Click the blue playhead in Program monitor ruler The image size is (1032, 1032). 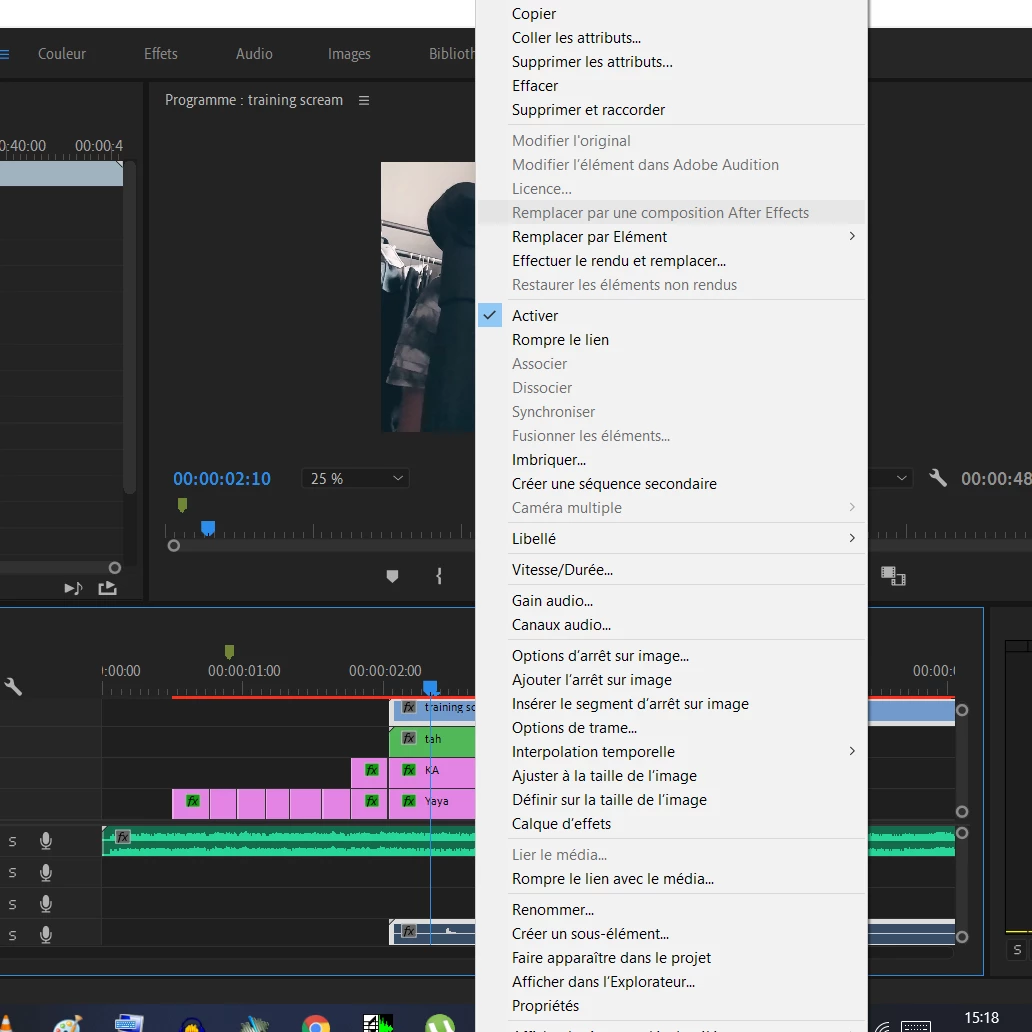point(208,528)
